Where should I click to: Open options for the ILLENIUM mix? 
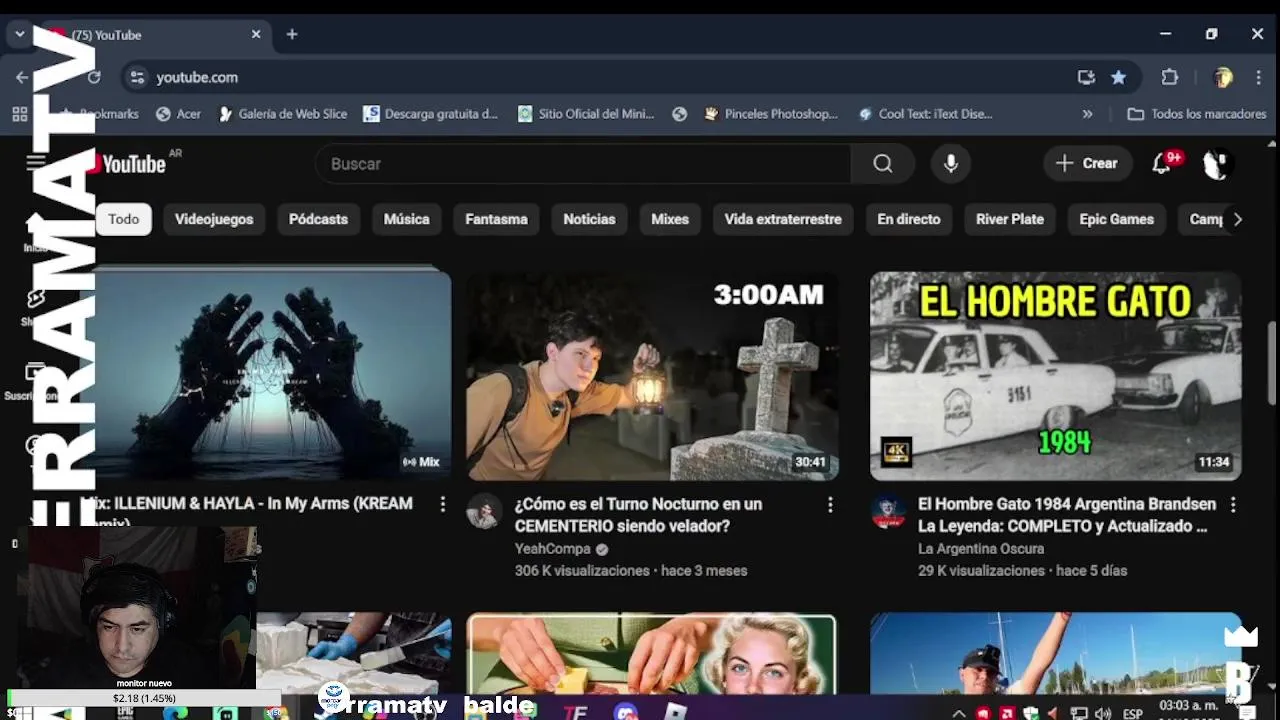click(x=442, y=505)
